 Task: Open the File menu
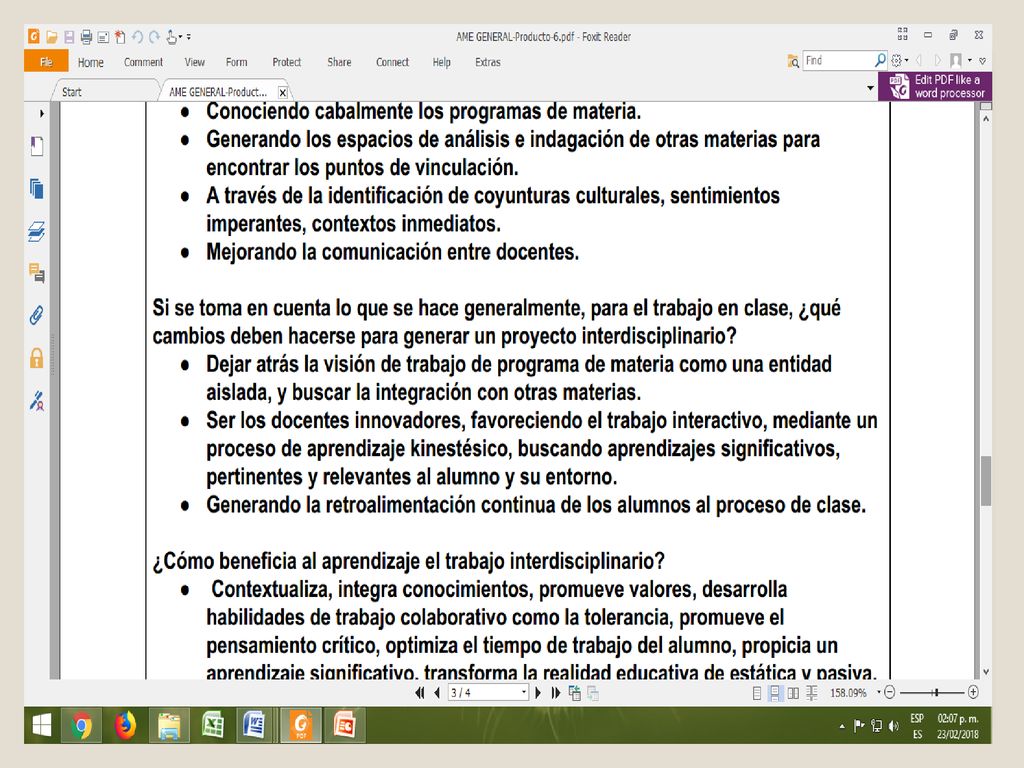(46, 62)
